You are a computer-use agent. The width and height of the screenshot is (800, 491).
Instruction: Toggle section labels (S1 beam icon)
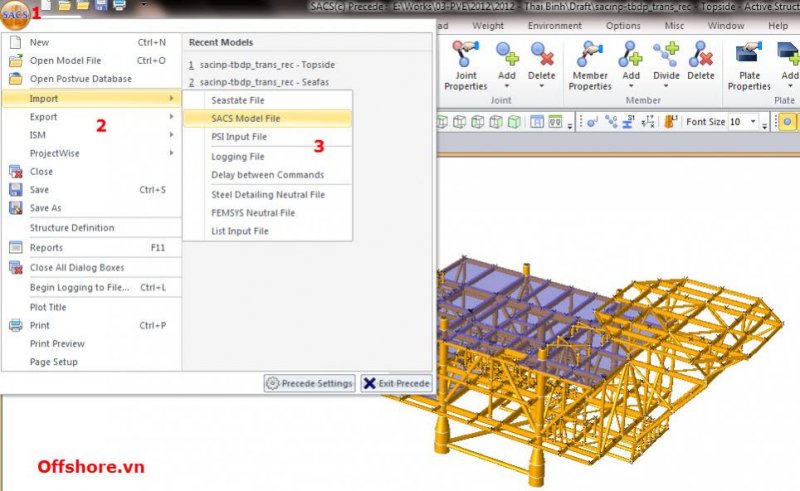pos(629,121)
